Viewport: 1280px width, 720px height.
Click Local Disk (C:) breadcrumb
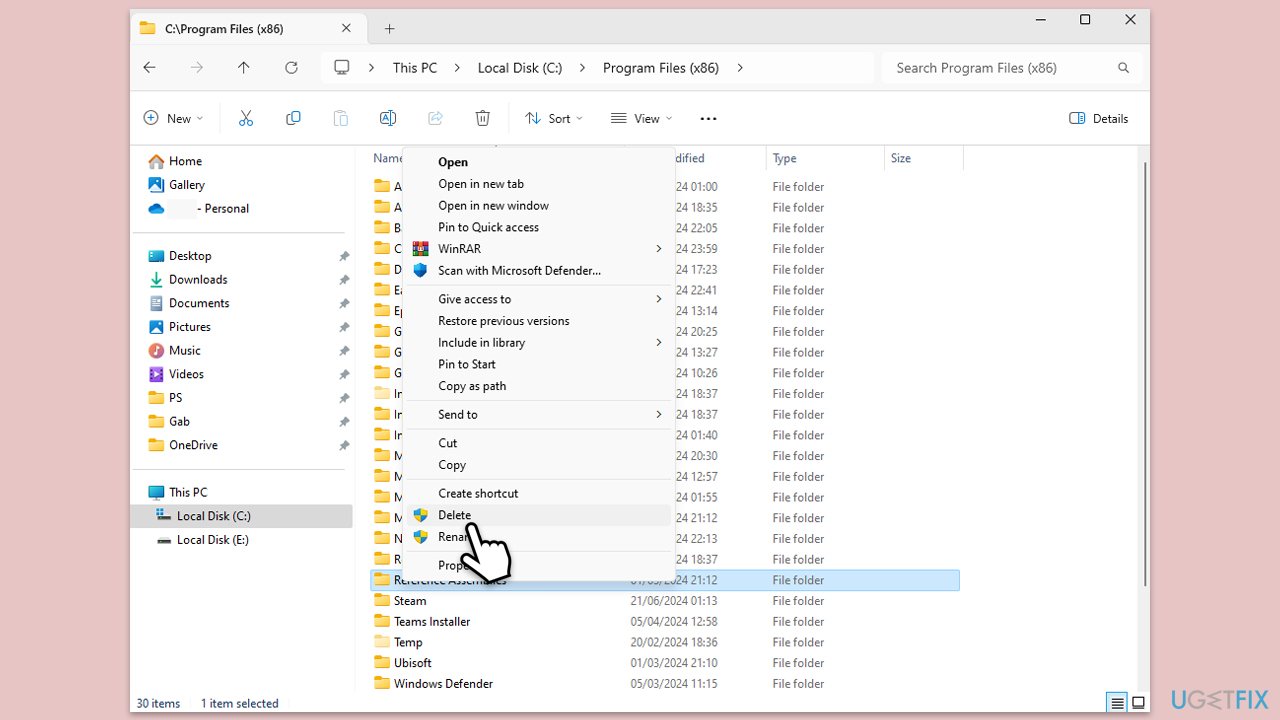[x=520, y=68]
